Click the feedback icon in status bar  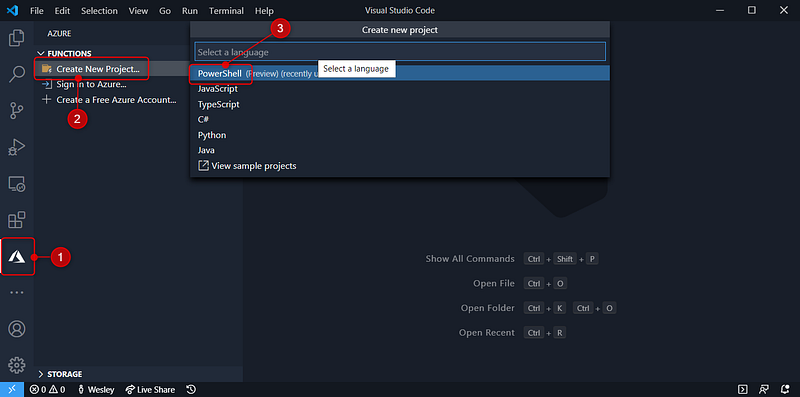pyautogui.click(x=764, y=390)
